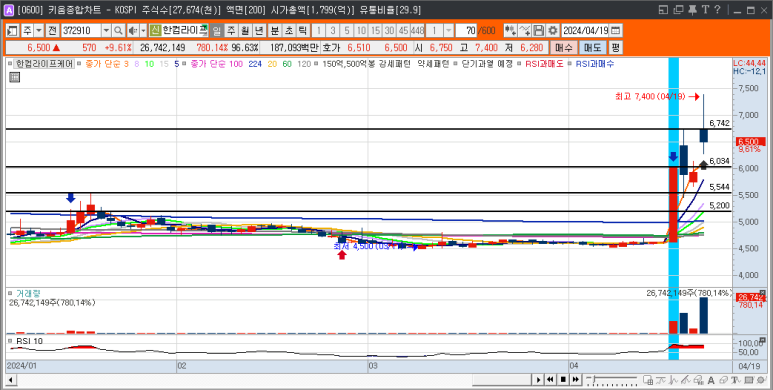Screen dimensions: 773x390
Task: Pin the window with the pushpin icon
Action: (x=693, y=9)
